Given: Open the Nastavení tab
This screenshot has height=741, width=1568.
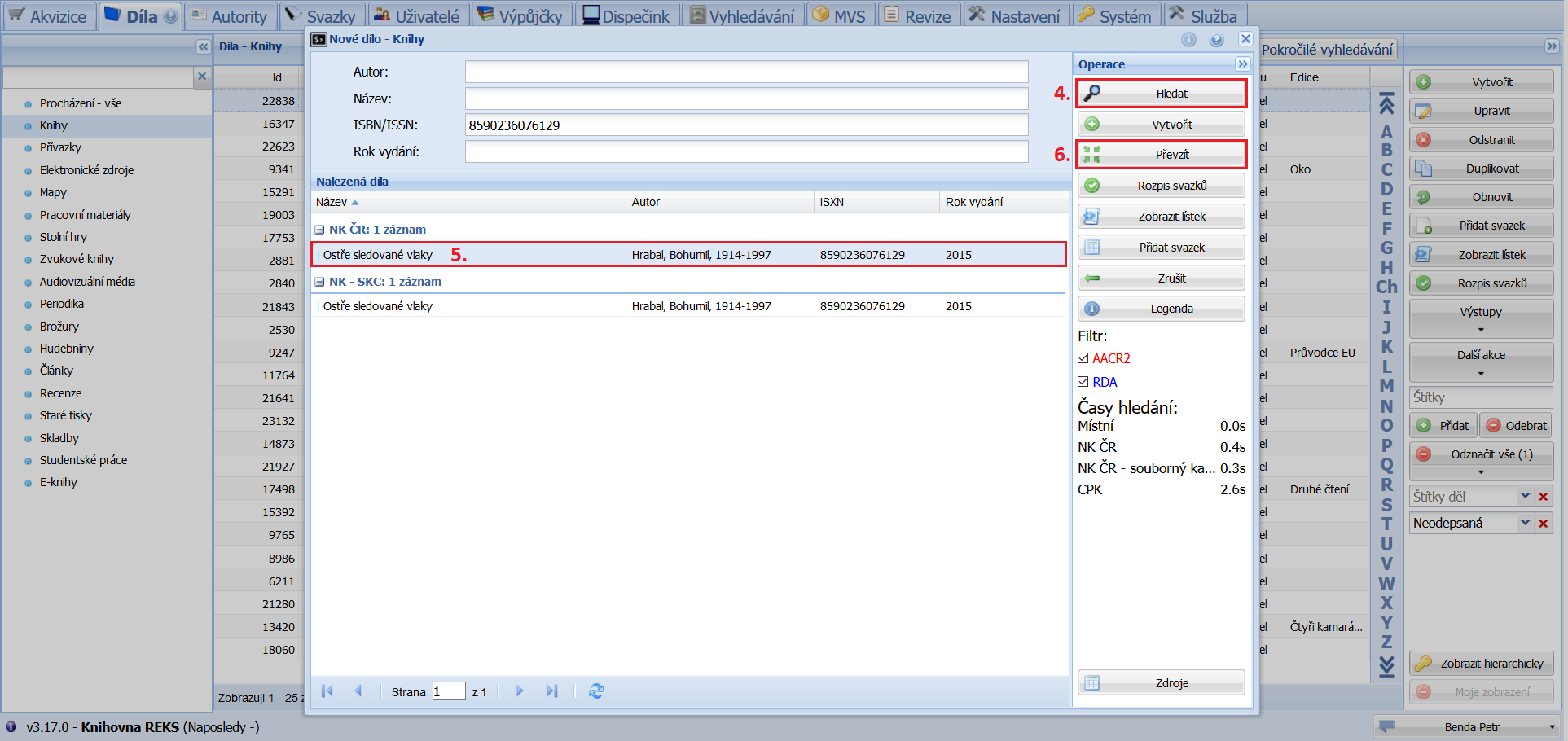Looking at the screenshot, I should 1015,16.
